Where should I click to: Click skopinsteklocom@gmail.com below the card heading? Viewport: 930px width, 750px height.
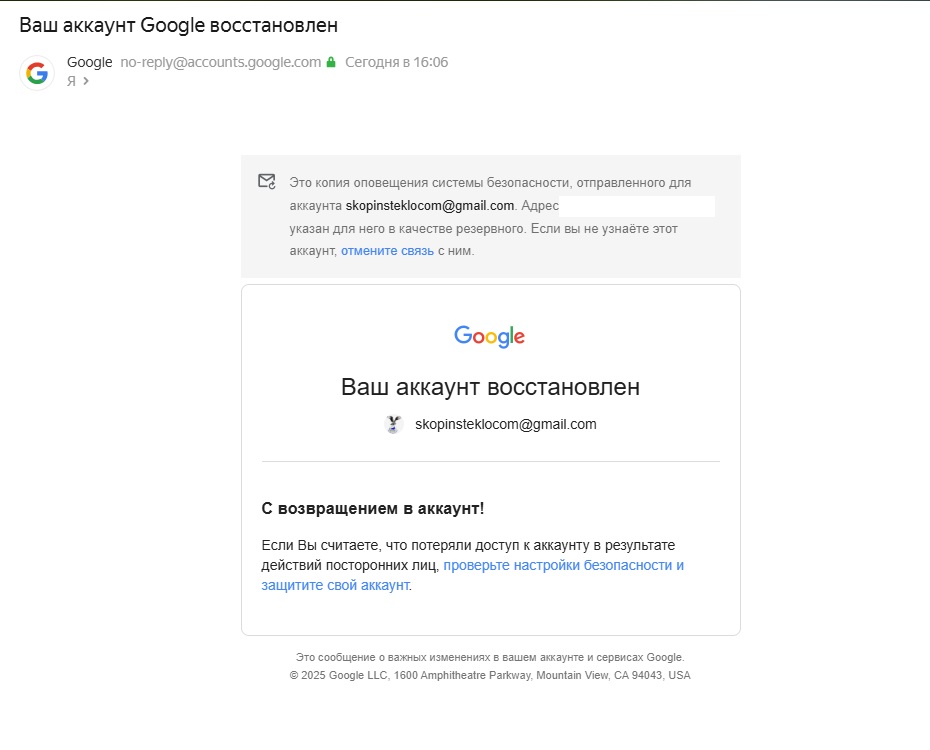(505, 424)
